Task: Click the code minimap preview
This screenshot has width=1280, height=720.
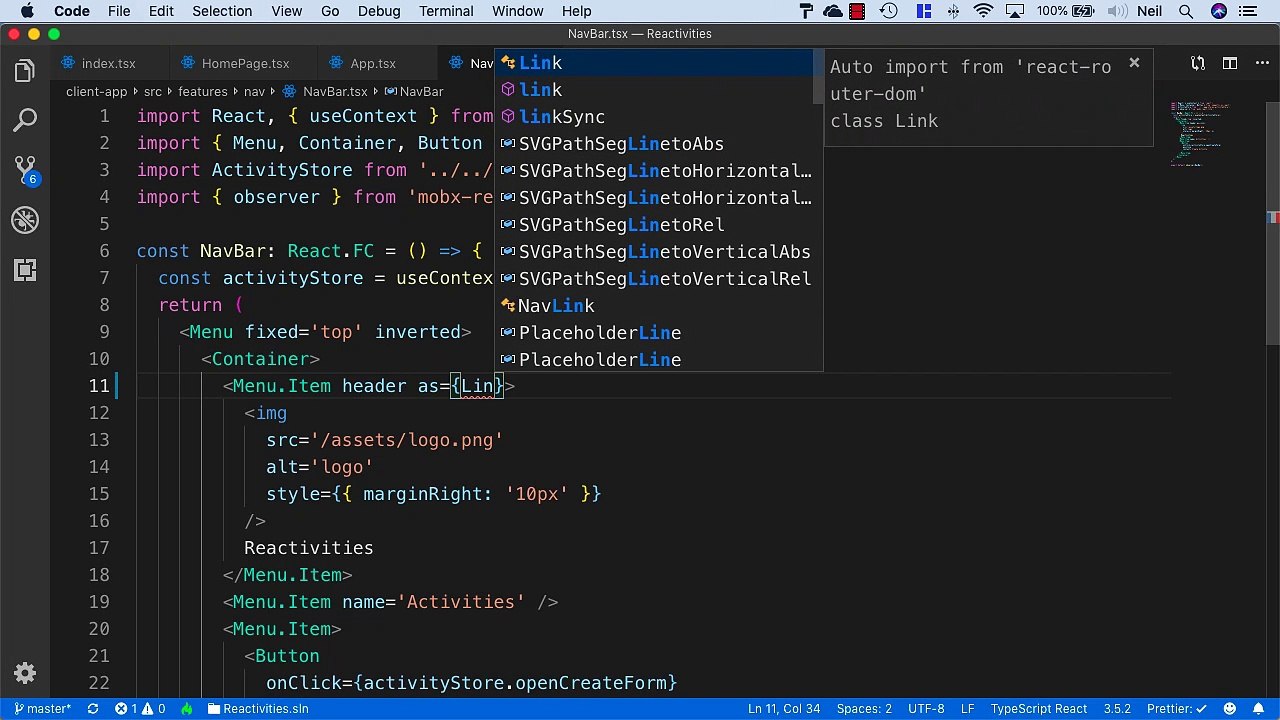Action: 1200,135
